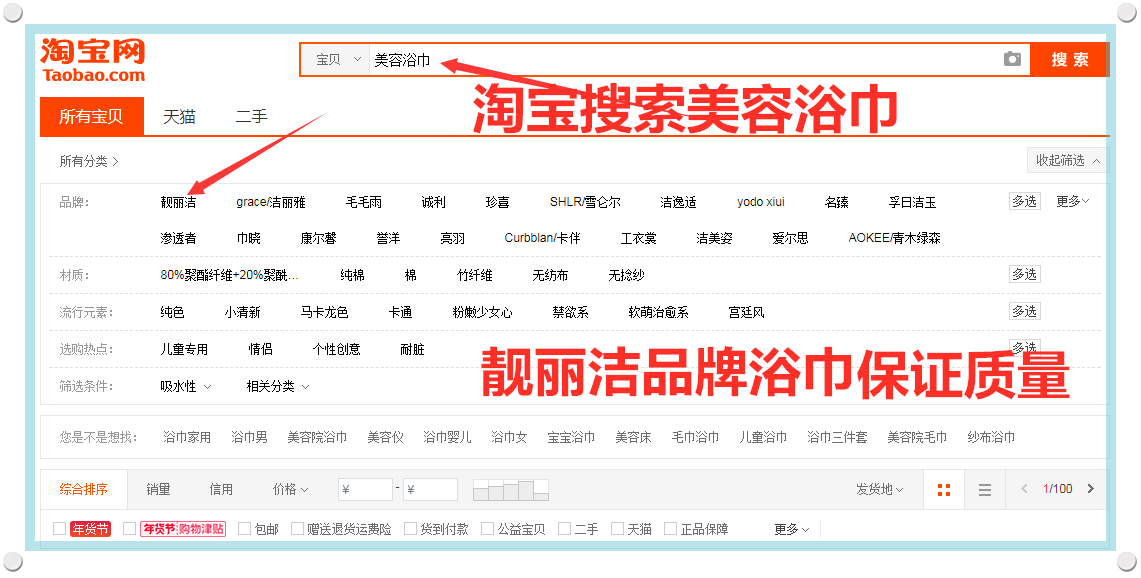Click suggested search 纱布浴巾
The image size is (1141, 578).
click(991, 438)
